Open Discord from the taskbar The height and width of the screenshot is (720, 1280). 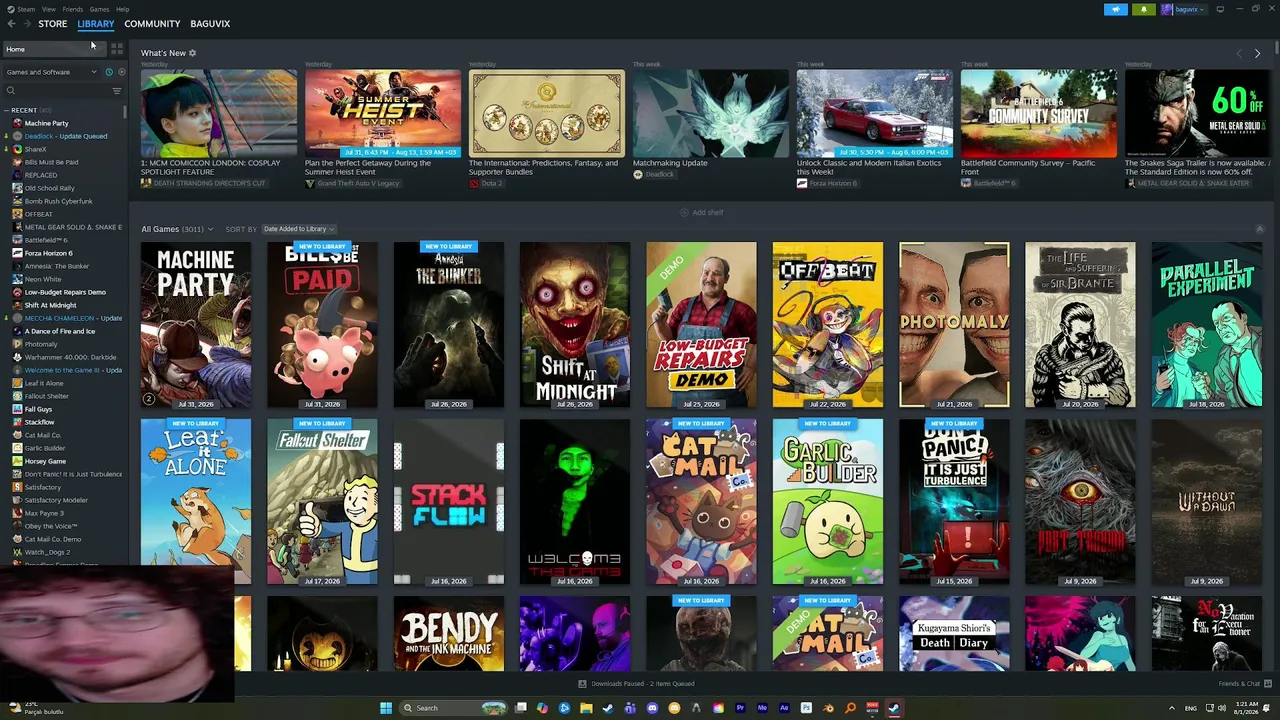(x=652, y=708)
